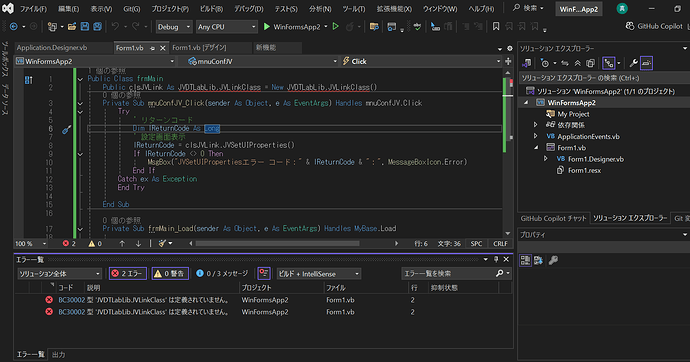Click the alphabetical sort icon in Properties panel

point(538,260)
